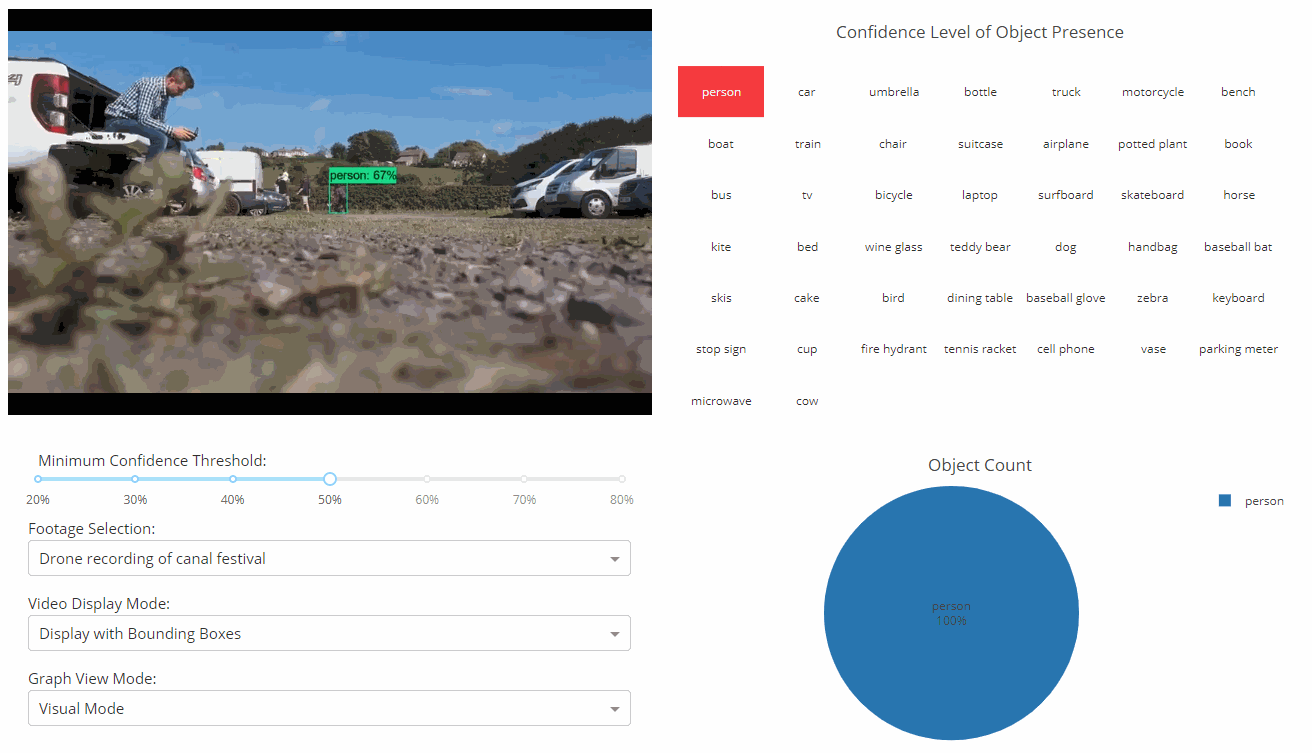Click the baseball bat heatmap cell

point(1238,247)
